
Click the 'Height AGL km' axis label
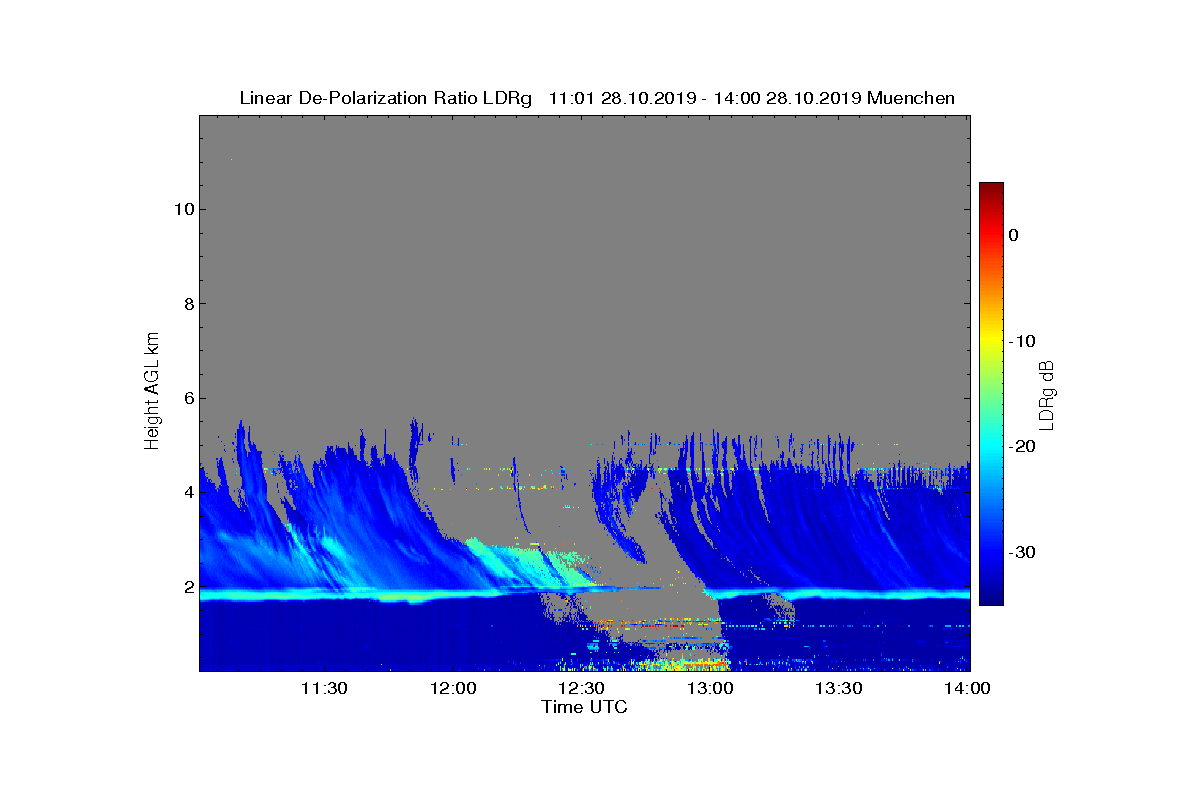point(152,393)
